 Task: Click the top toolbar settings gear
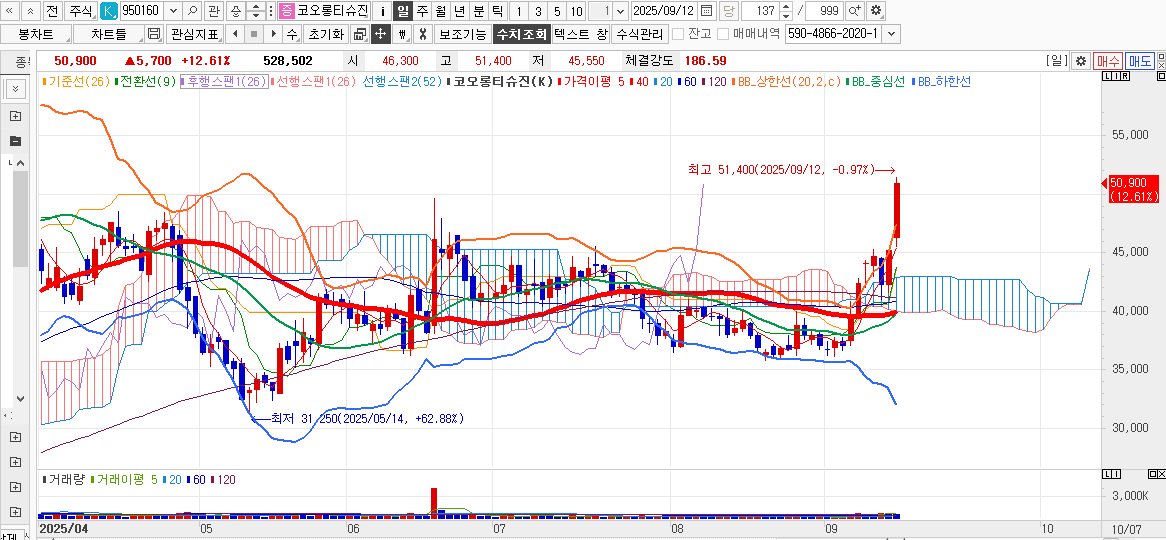[876, 11]
